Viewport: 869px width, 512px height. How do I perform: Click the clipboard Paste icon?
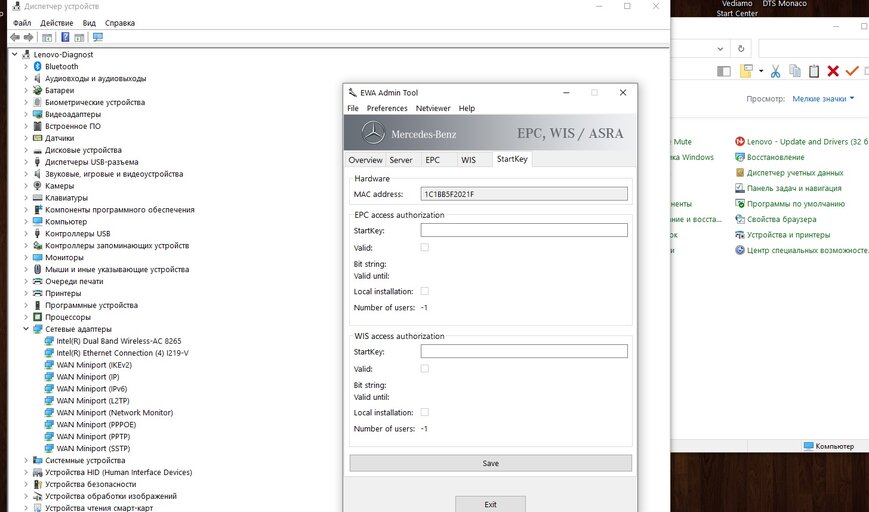814,71
